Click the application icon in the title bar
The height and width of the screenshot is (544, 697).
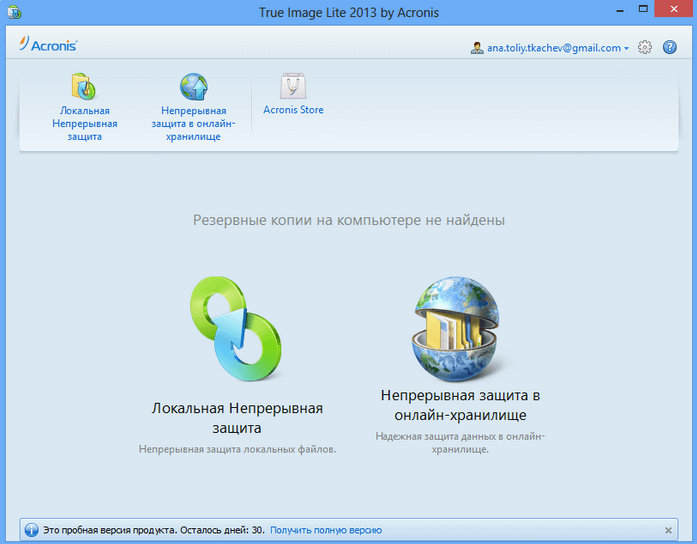[x=14, y=12]
